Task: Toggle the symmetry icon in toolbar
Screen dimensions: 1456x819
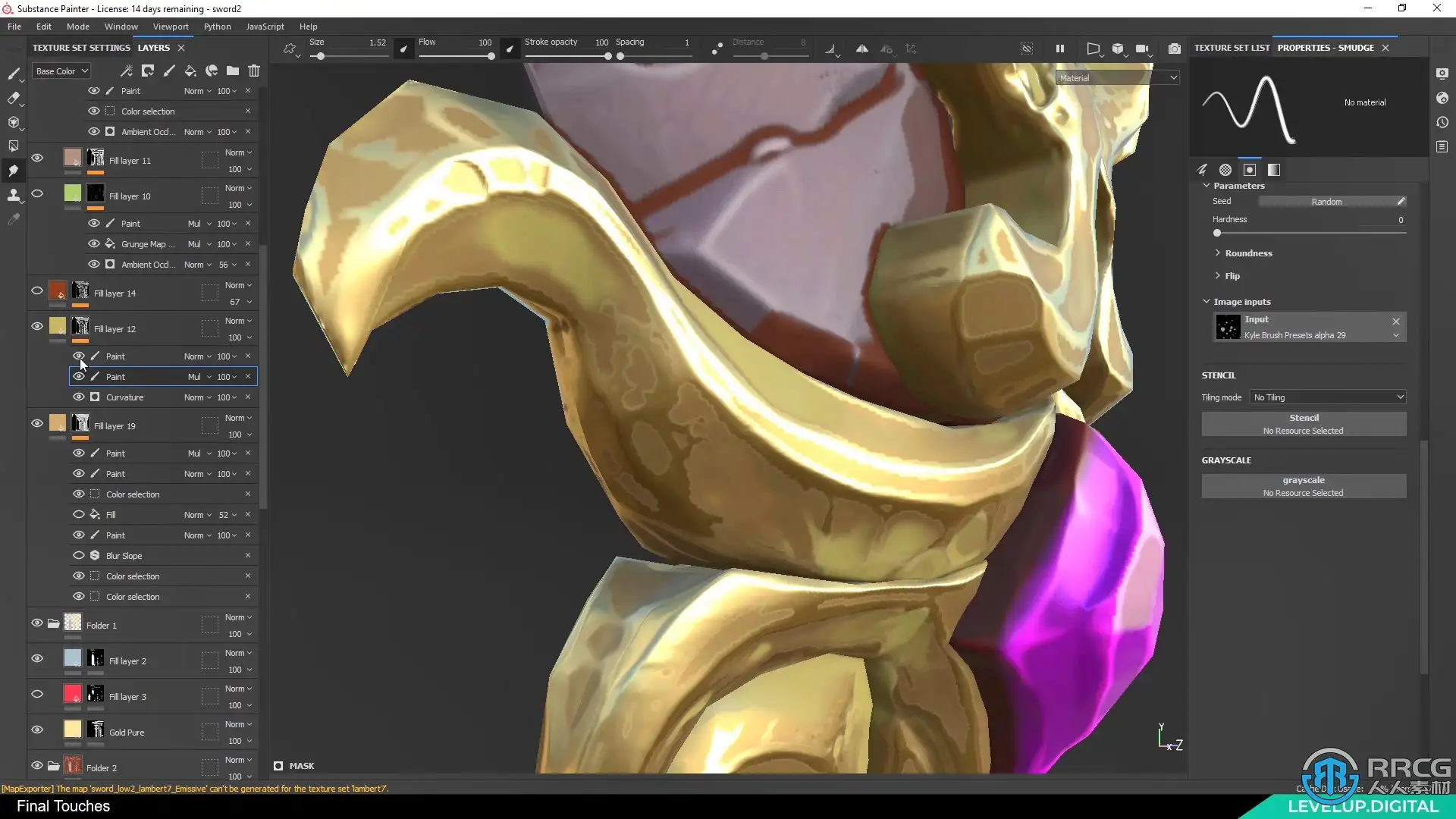Action: pyautogui.click(x=862, y=49)
